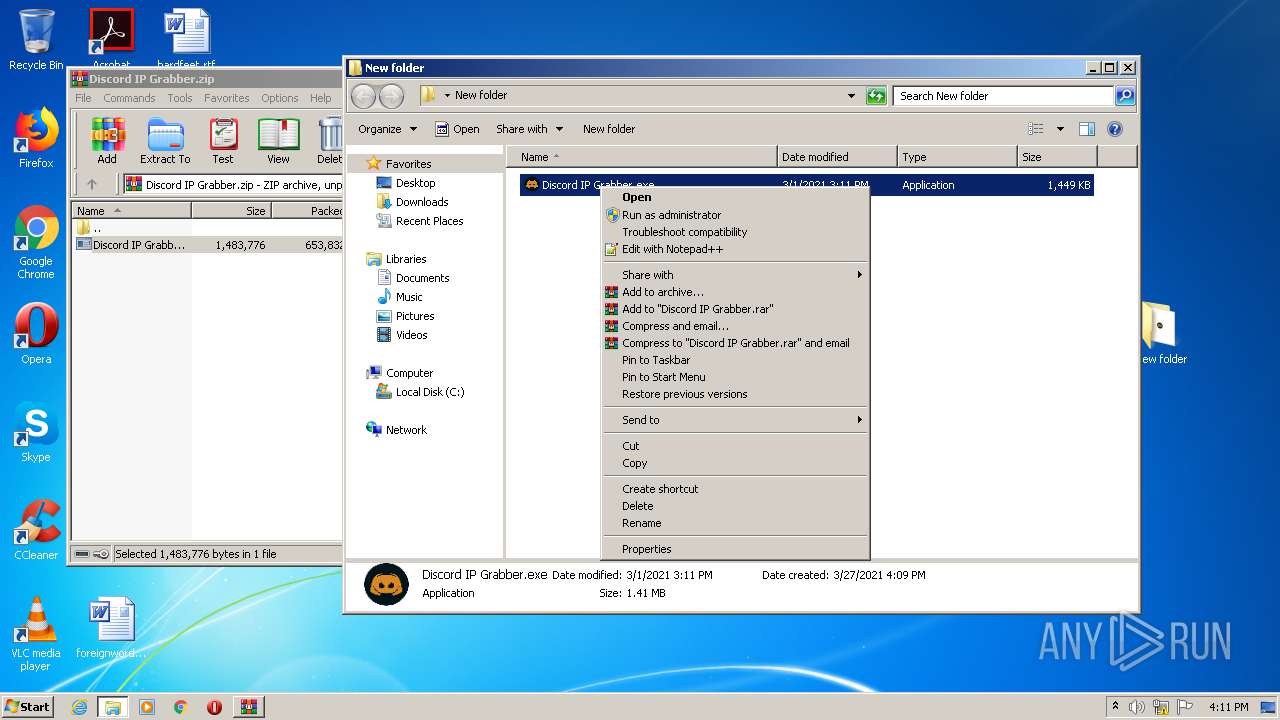The height and width of the screenshot is (720, 1280).
Task: Choose Copy from context menu
Action: point(735,463)
